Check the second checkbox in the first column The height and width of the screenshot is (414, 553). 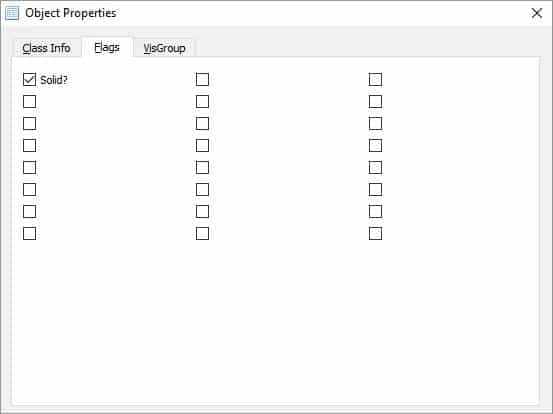pyautogui.click(x=29, y=102)
